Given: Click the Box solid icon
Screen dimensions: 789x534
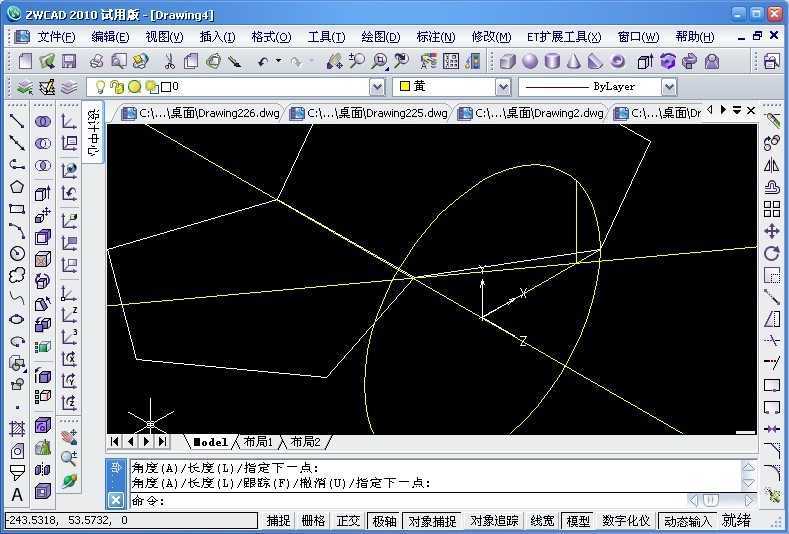Looking at the screenshot, I should 507,61.
